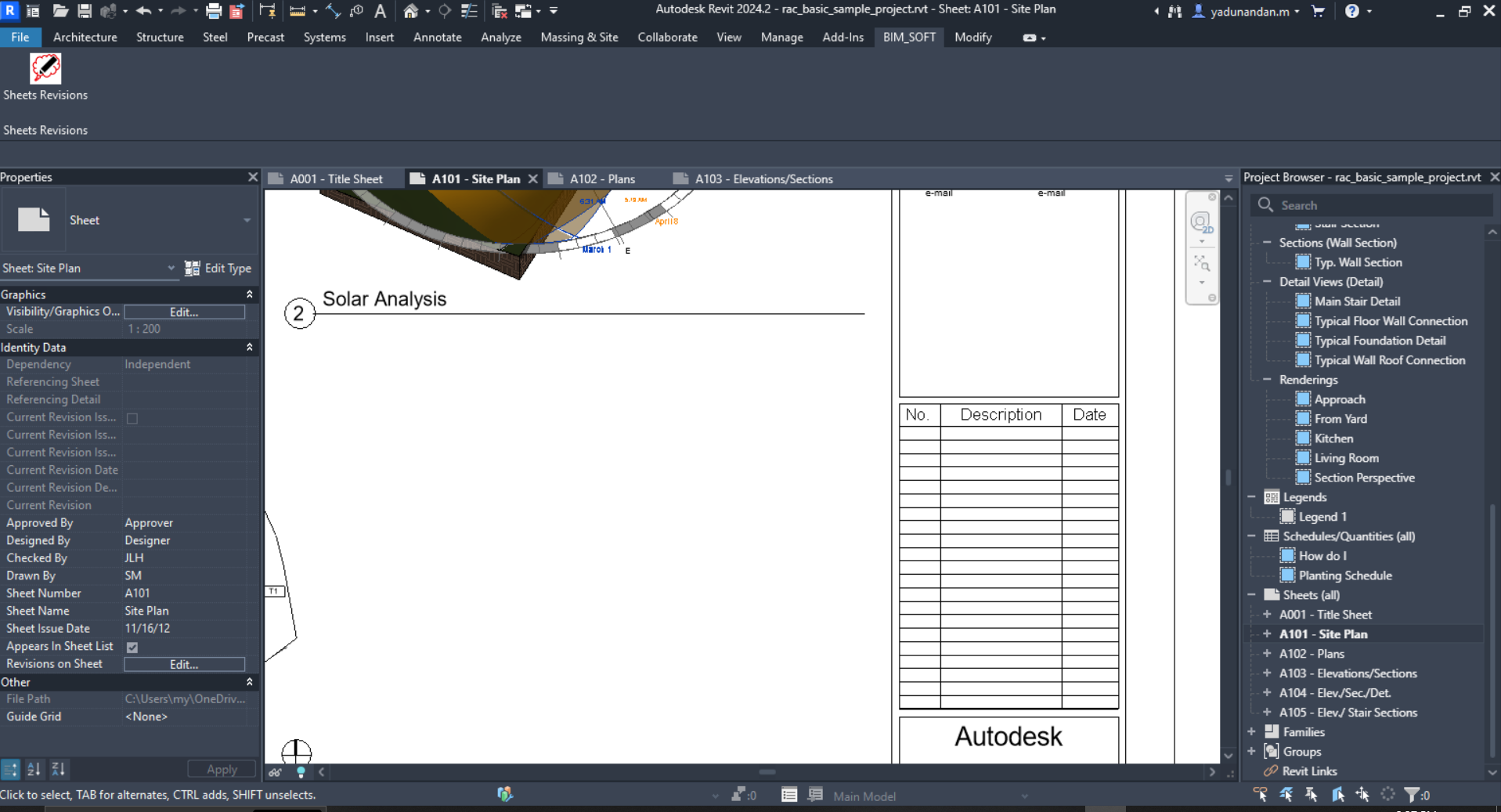Toggle Reveal Hidden Elements lightbulb
Image resolution: width=1501 pixels, height=812 pixels.
coord(301,772)
